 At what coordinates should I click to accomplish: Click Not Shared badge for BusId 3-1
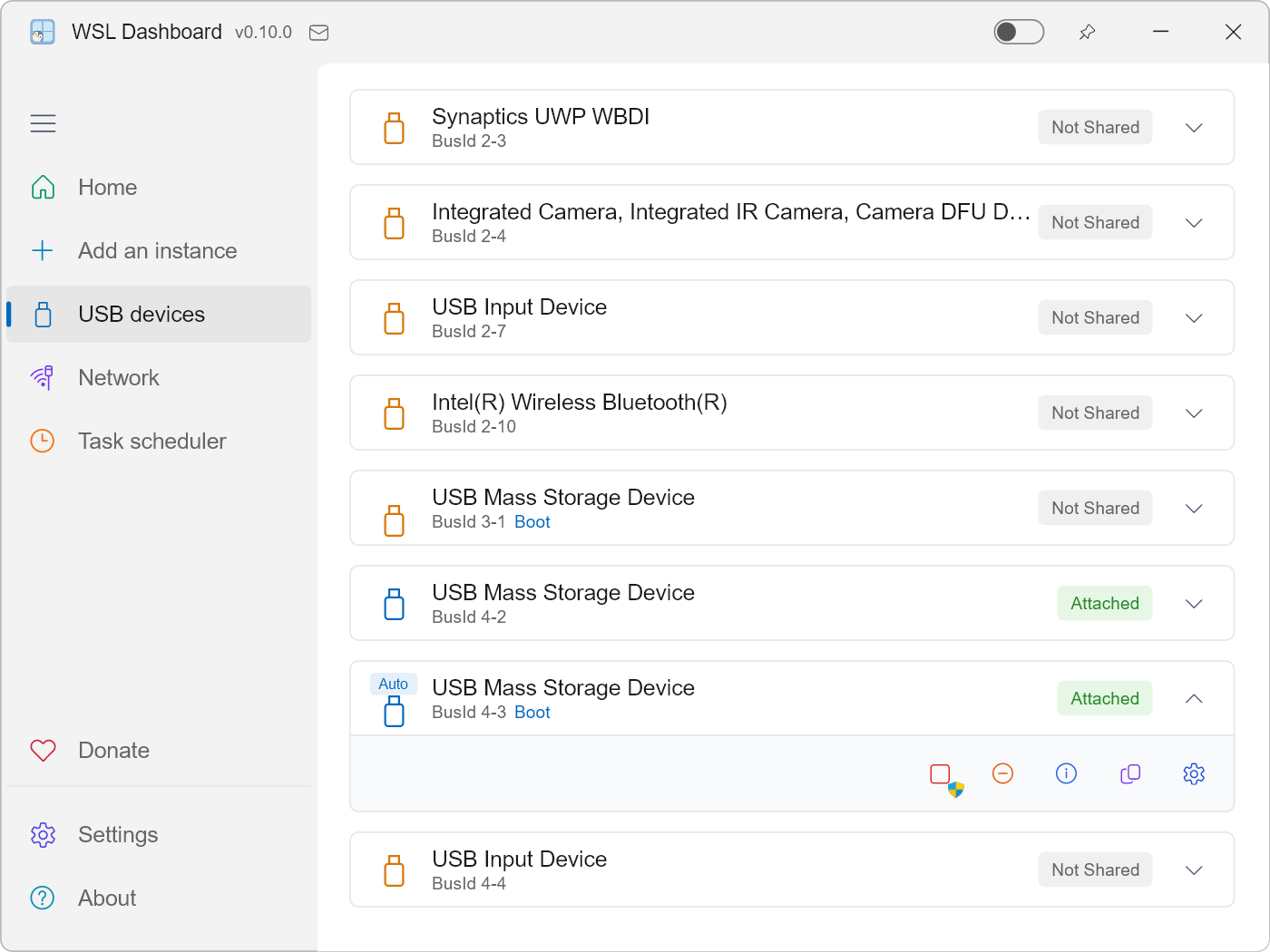coord(1095,509)
